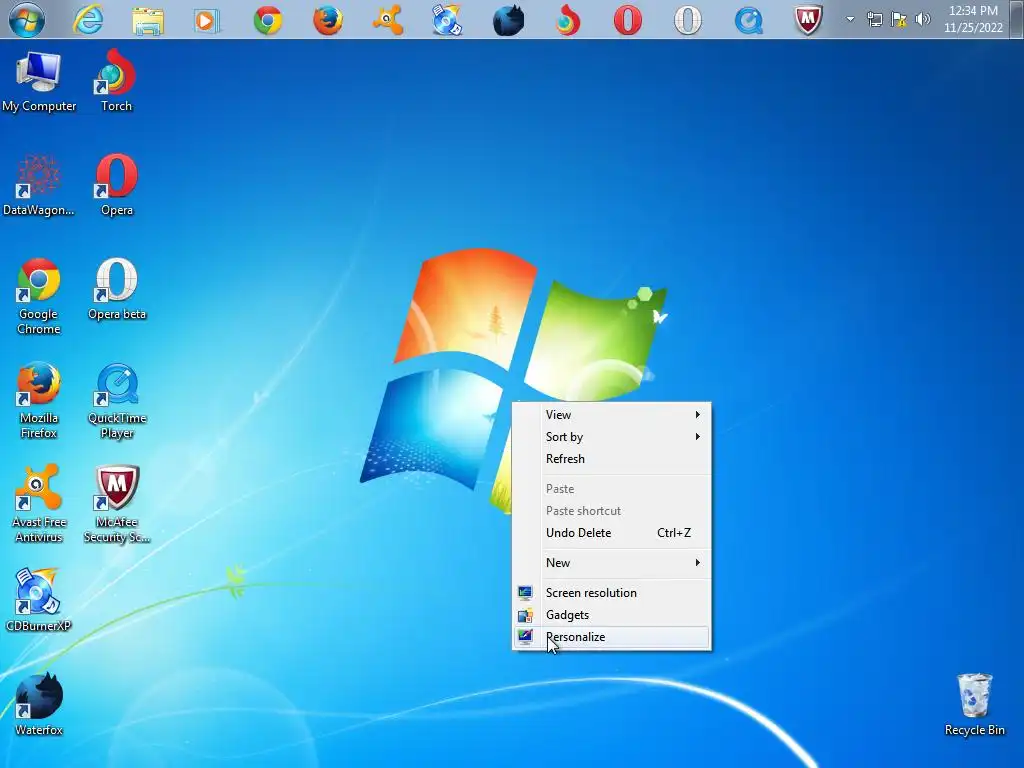Choose Refresh in context menu
1024x768 pixels.
611,459
